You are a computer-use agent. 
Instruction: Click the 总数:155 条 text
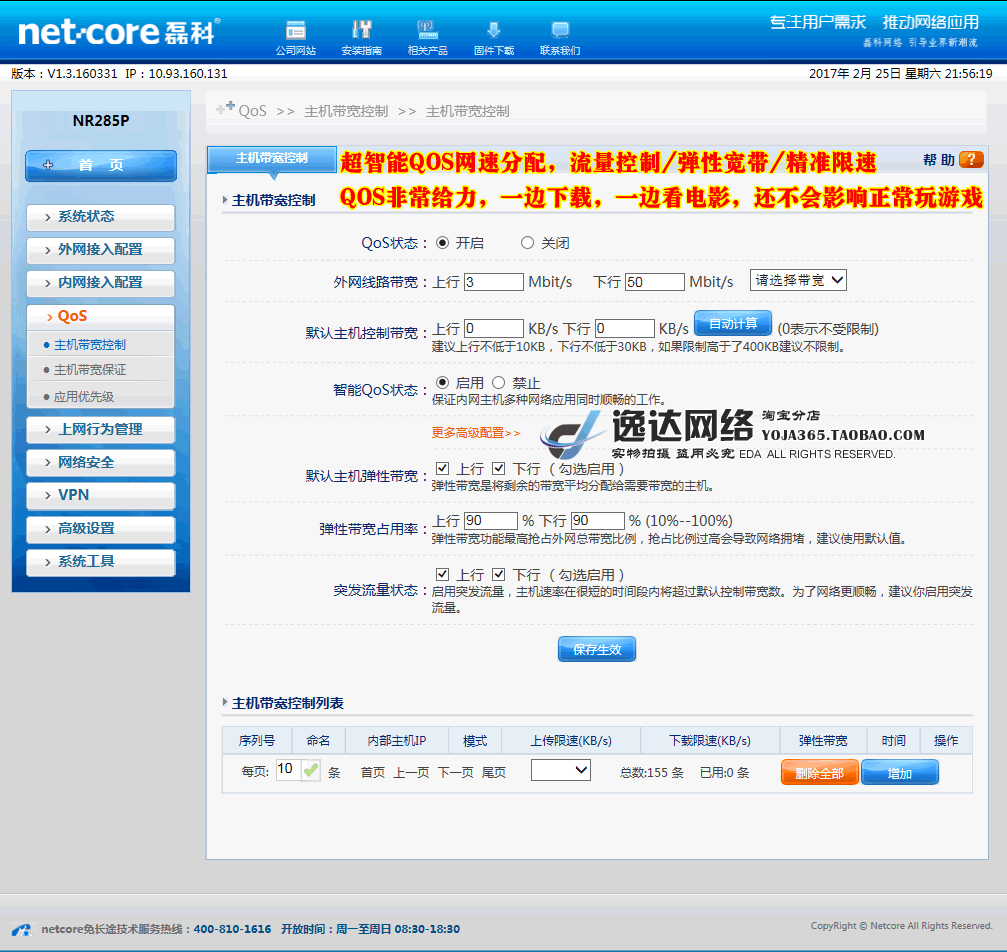tap(651, 772)
